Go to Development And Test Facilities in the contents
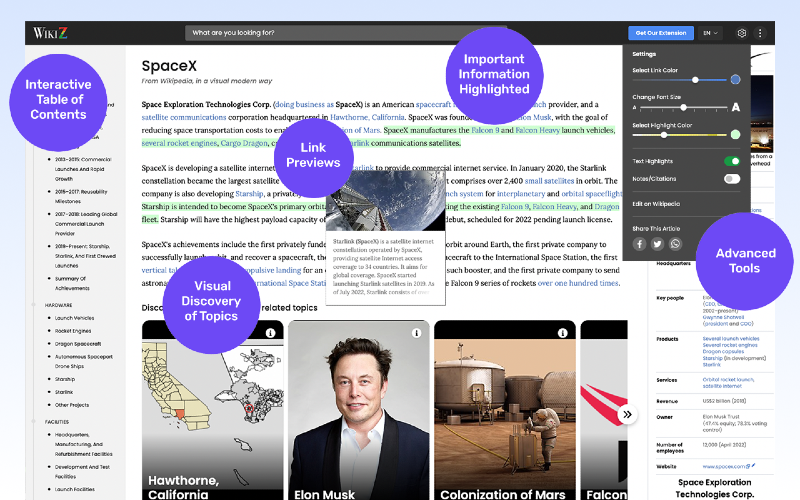Screen dimensions: 800x500 (x=82, y=472)
